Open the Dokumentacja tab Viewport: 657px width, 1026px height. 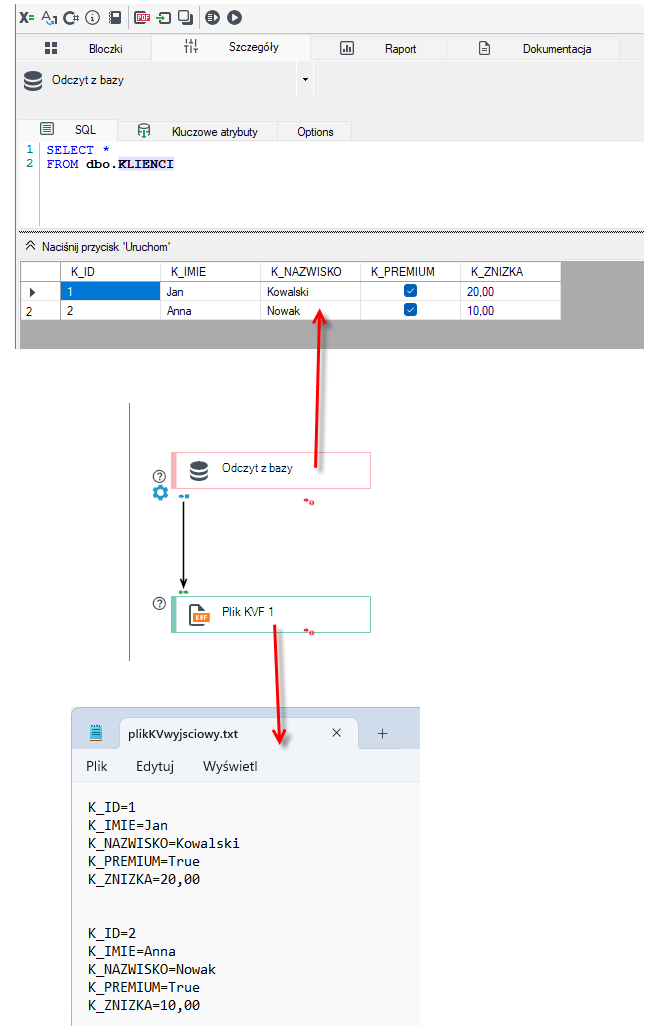click(x=533, y=48)
